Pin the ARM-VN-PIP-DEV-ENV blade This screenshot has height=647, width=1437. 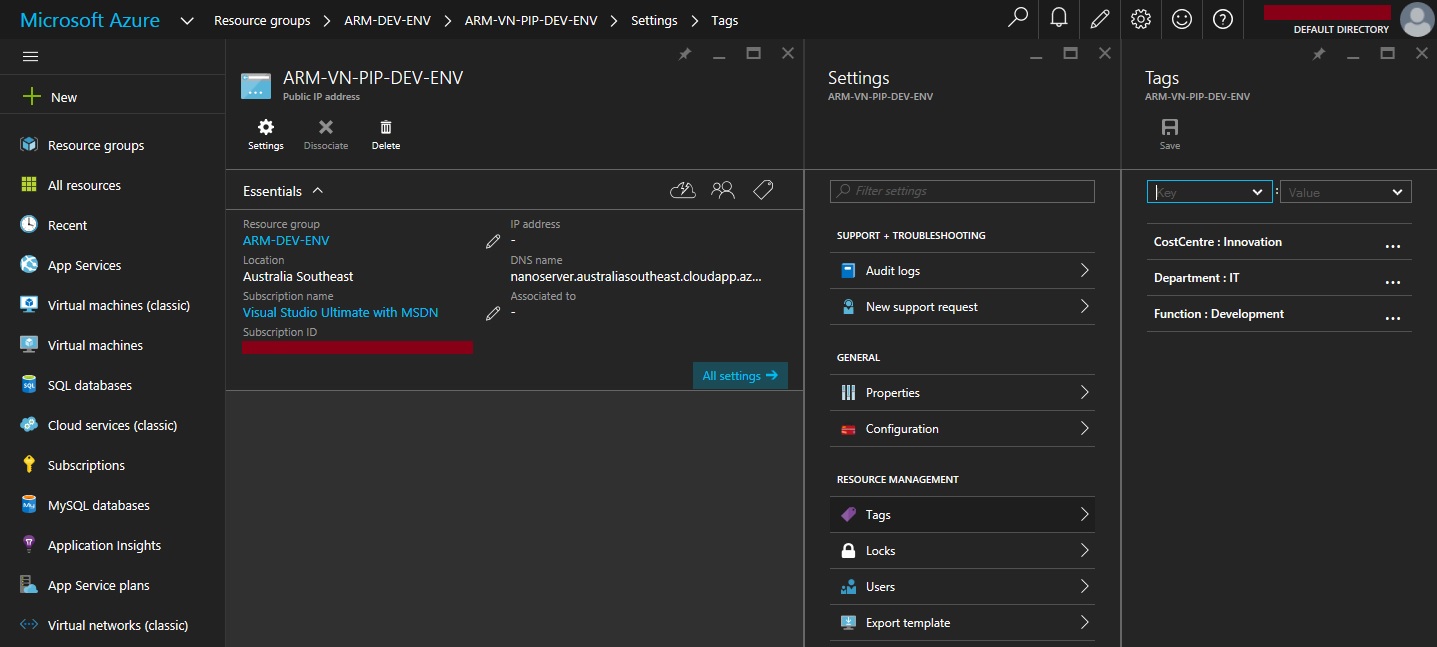[x=685, y=54]
